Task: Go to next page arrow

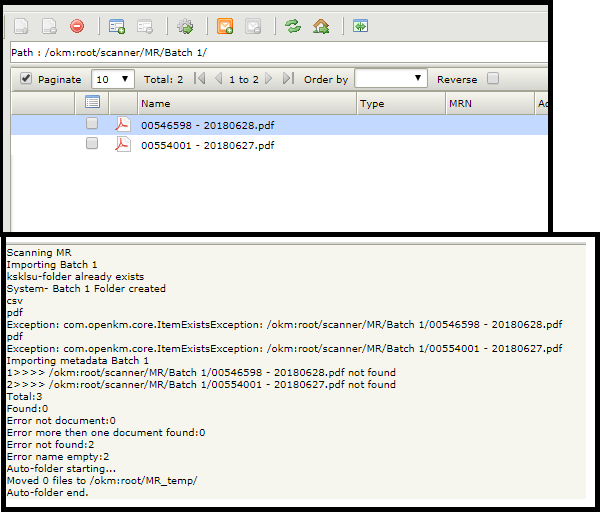Action: [x=270, y=79]
